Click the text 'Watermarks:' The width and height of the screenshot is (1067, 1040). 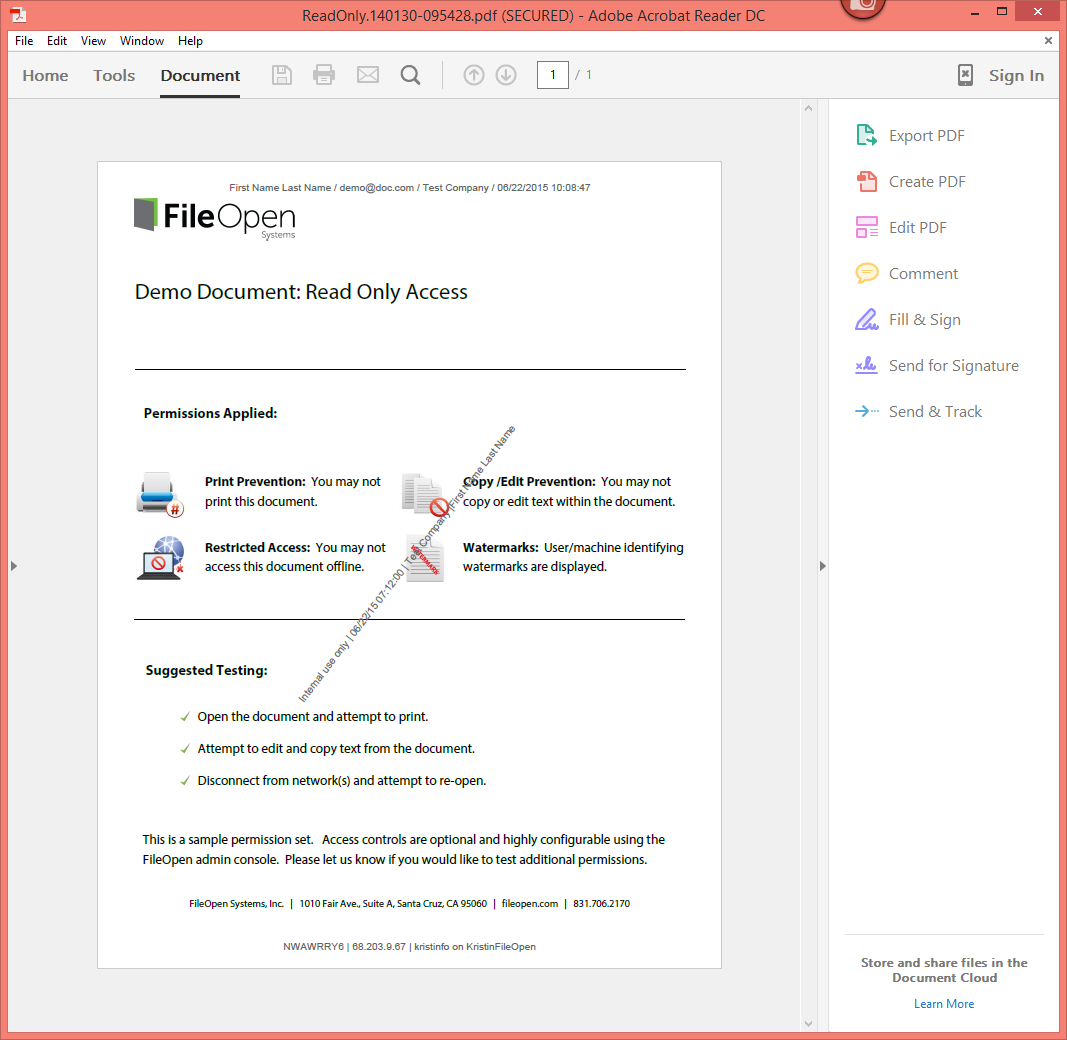(501, 547)
